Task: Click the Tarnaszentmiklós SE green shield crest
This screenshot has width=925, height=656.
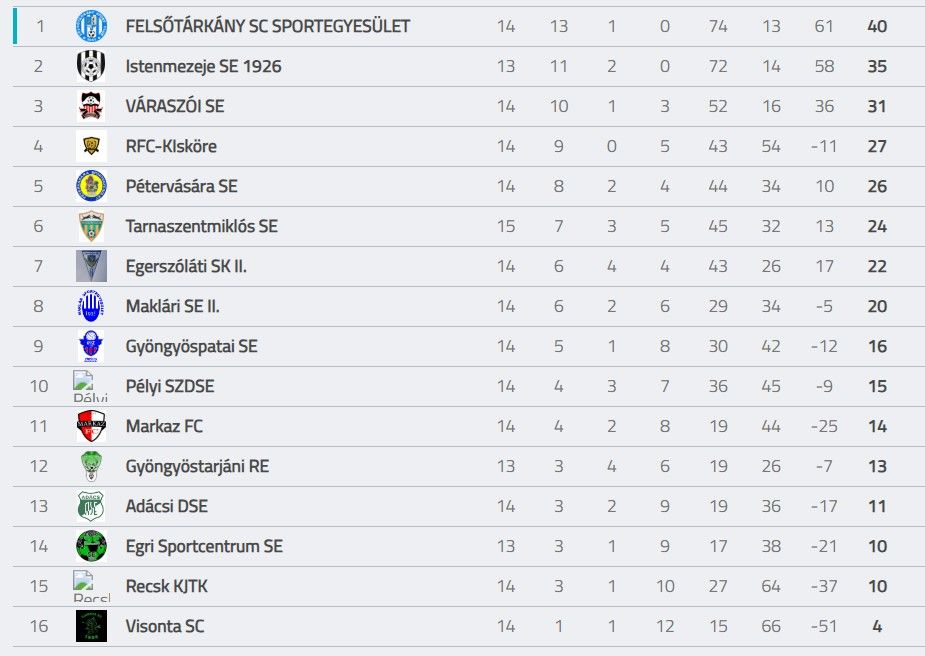Action: [91, 226]
